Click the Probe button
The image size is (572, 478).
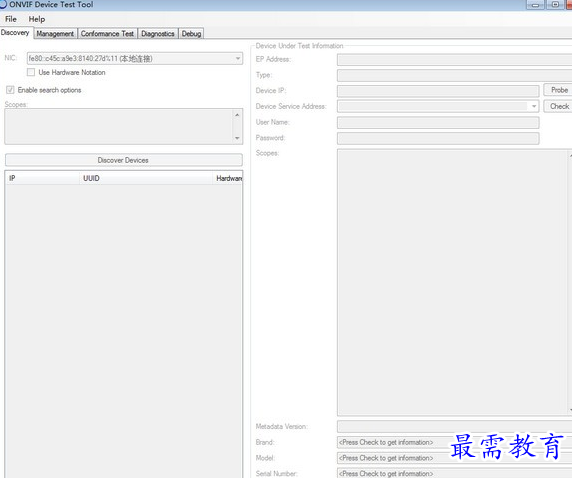[558, 90]
